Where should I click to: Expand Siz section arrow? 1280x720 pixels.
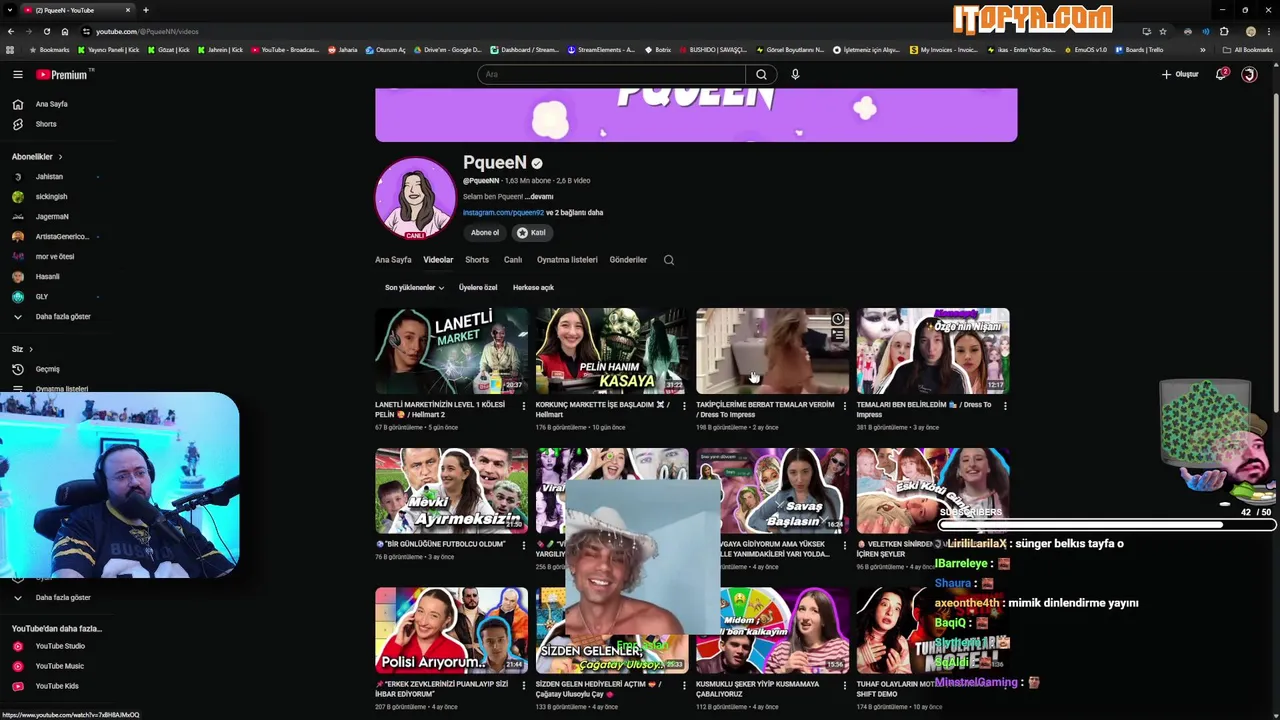(30, 349)
